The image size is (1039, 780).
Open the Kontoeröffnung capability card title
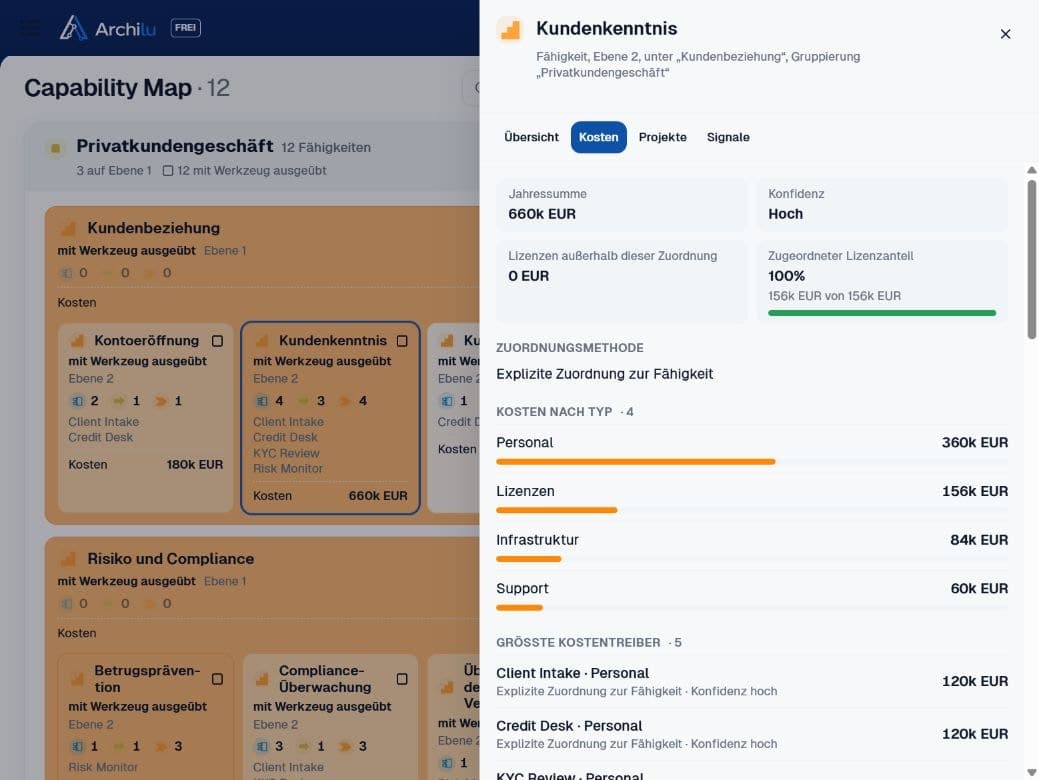pos(146,341)
